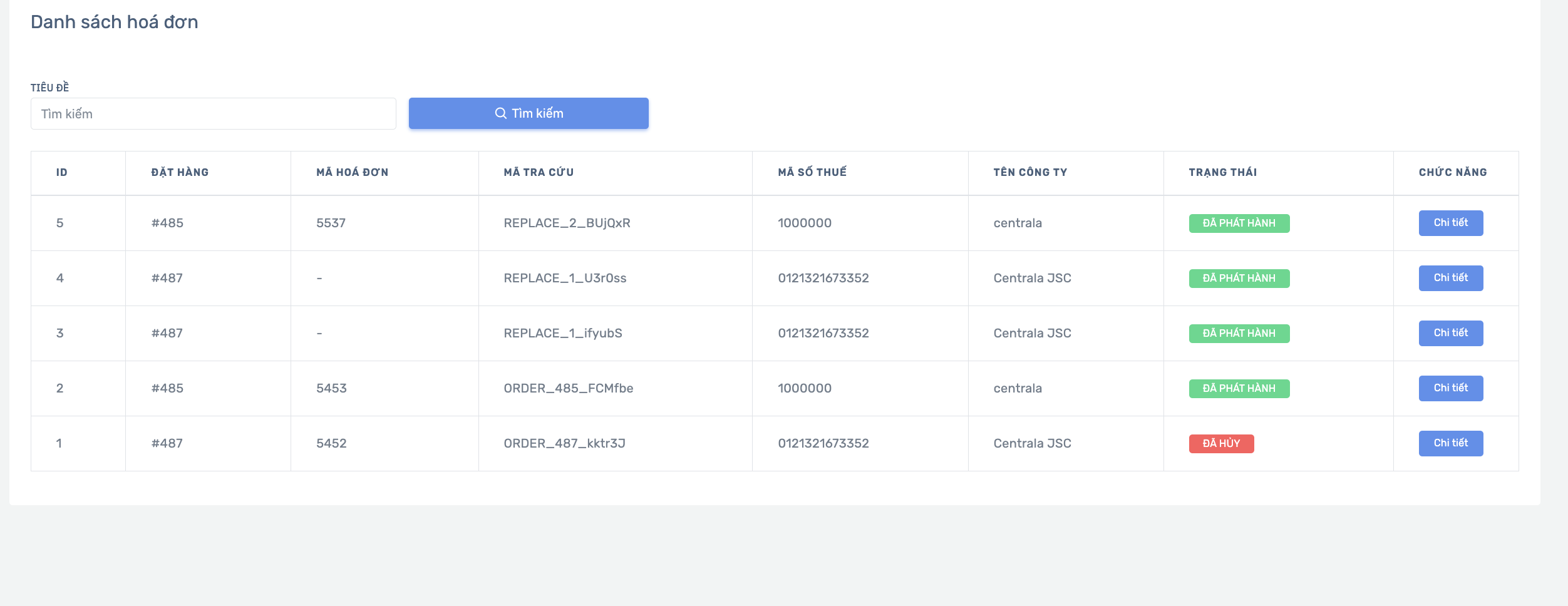This screenshot has width=1568, height=606.
Task: Open Chi tiết for invoice ID 3
Action: pyautogui.click(x=1451, y=333)
